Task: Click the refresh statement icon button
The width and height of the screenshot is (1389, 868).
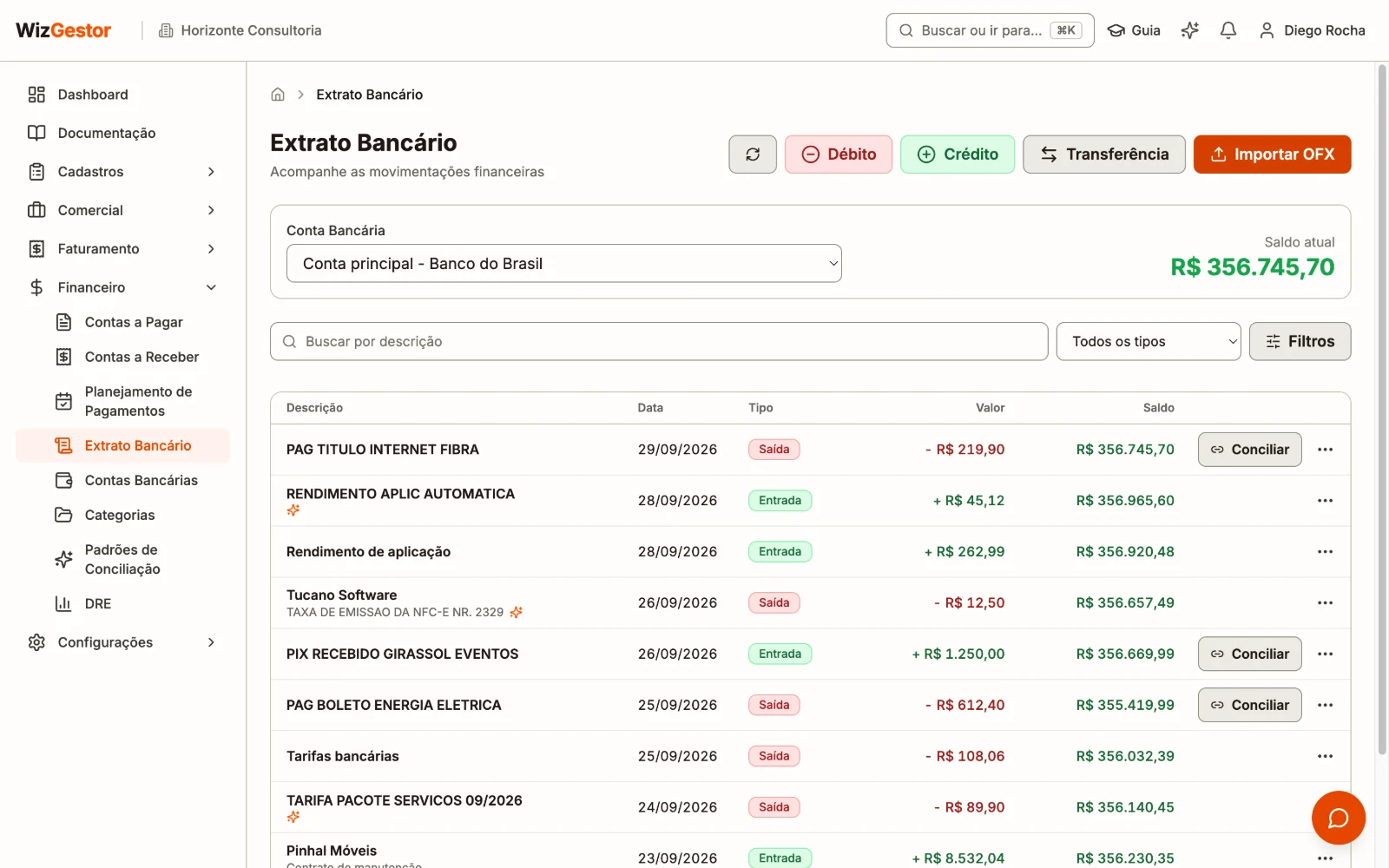Action: 753,155
